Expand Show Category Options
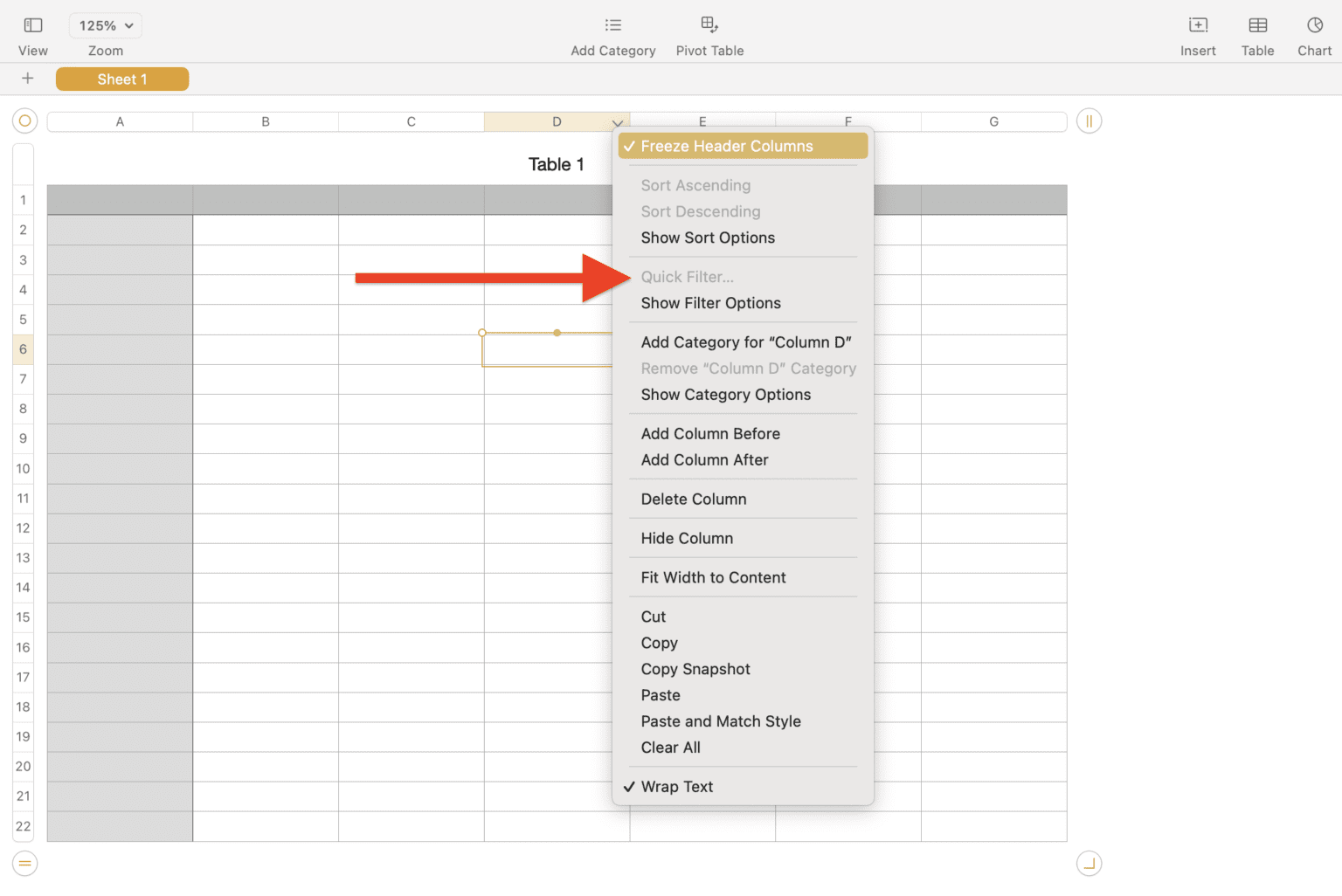1342x896 pixels. point(725,395)
